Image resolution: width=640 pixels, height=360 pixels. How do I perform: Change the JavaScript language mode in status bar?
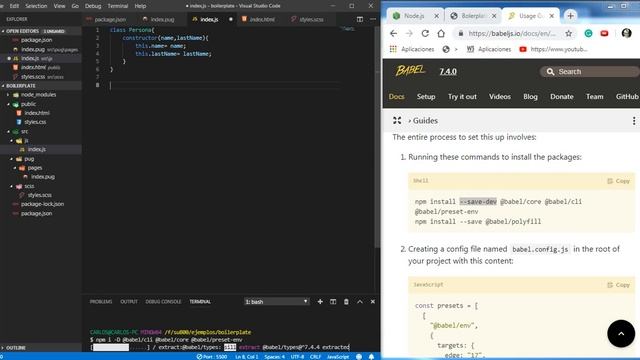pos(338,356)
